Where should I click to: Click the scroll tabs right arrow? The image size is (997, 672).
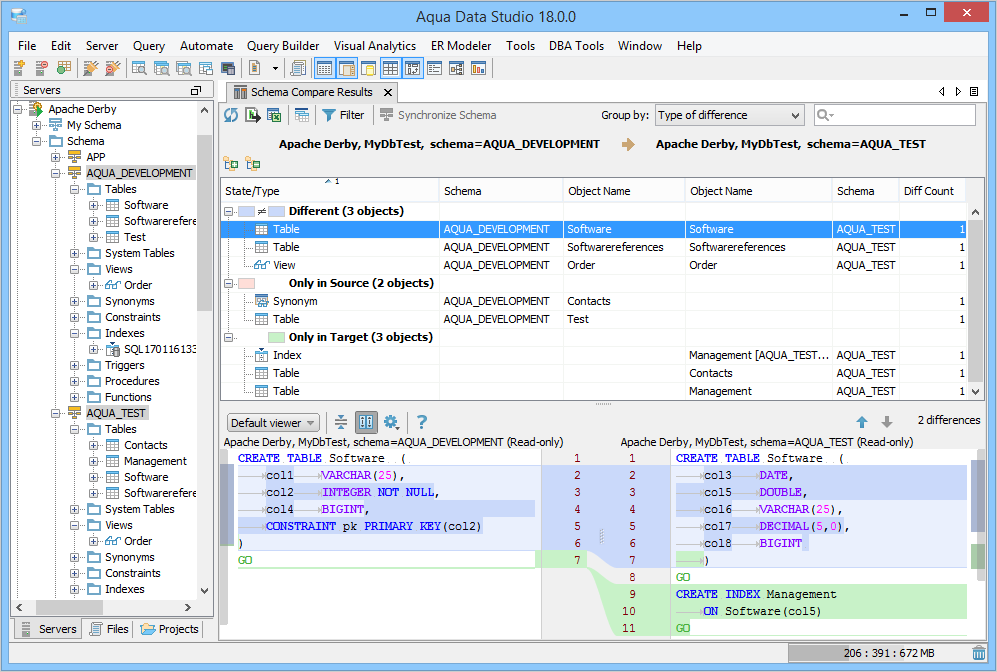pos(958,92)
